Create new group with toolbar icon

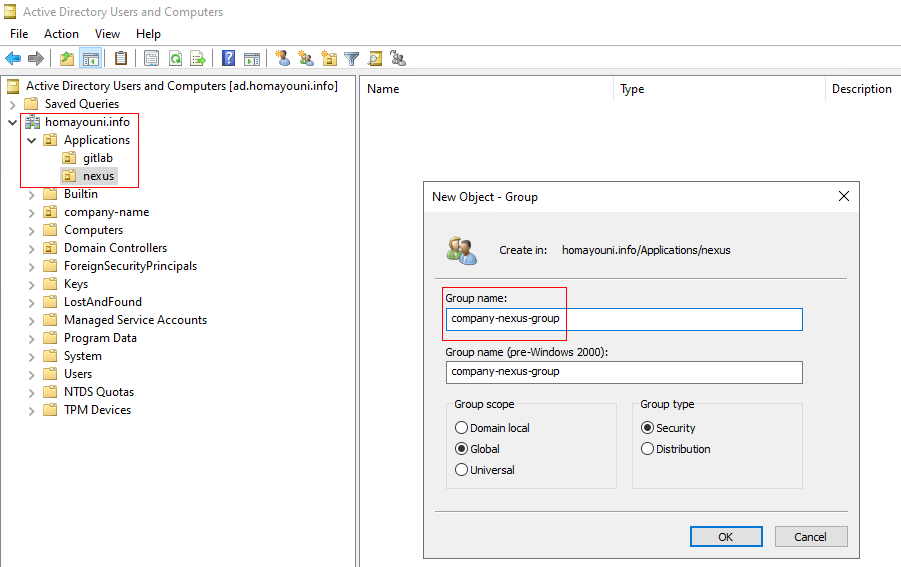pyautogui.click(x=306, y=58)
